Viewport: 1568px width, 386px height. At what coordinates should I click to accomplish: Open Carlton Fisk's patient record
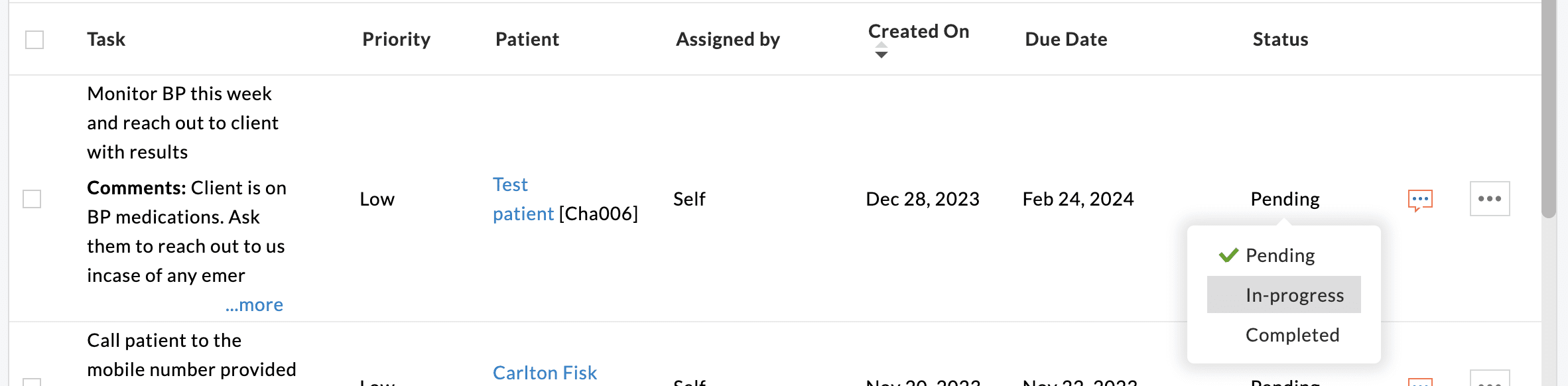pyautogui.click(x=544, y=373)
